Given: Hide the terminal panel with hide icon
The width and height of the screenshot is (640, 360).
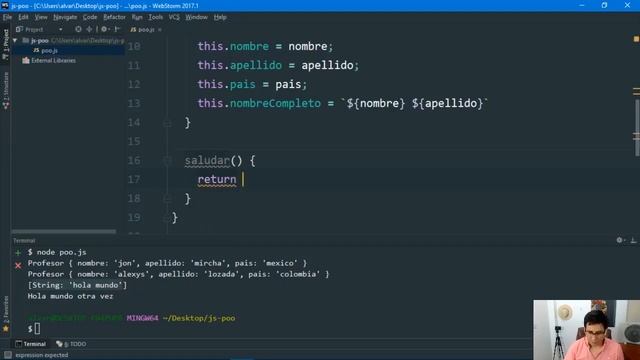Looking at the screenshot, I should tap(633, 240).
